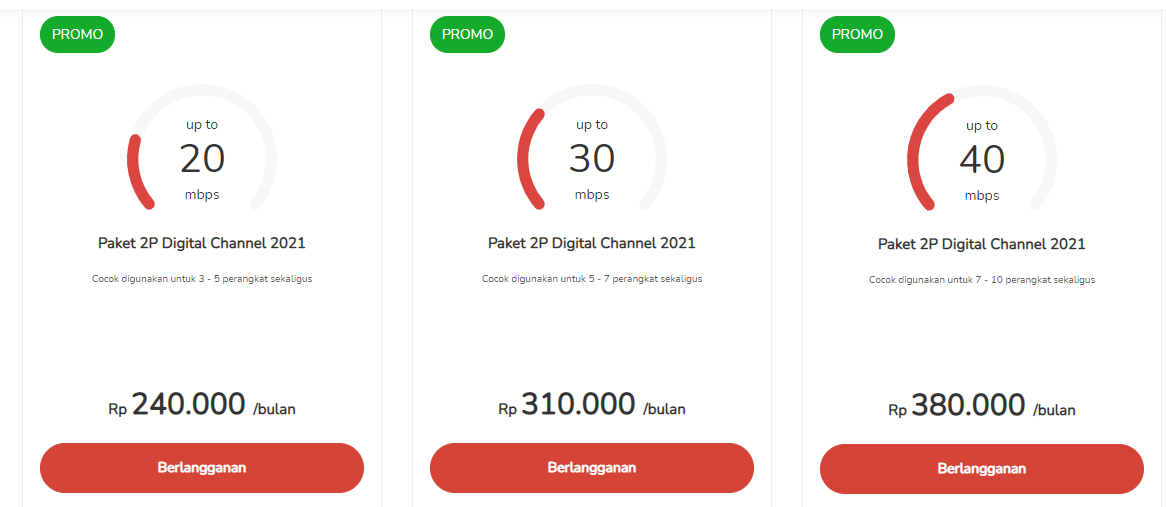Click the Rp 240.000 /bulan price

(x=202, y=405)
